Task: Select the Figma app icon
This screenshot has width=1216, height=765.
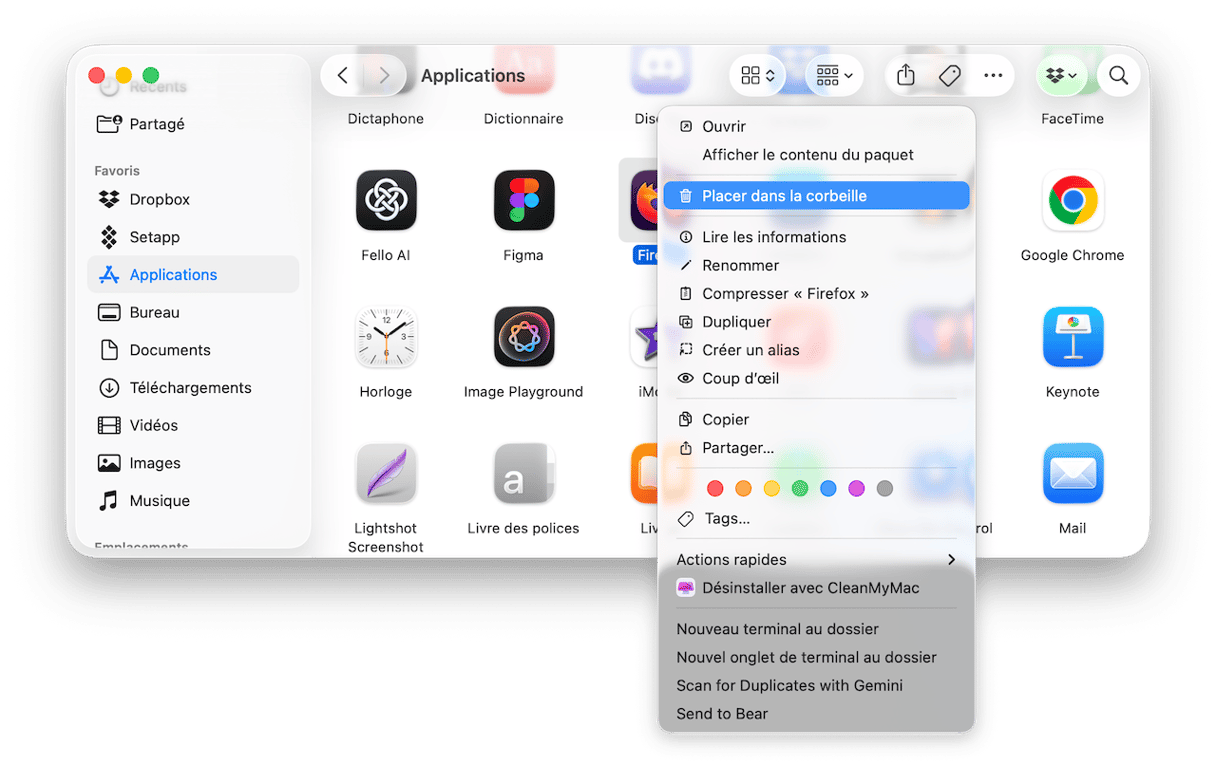Action: coord(524,201)
